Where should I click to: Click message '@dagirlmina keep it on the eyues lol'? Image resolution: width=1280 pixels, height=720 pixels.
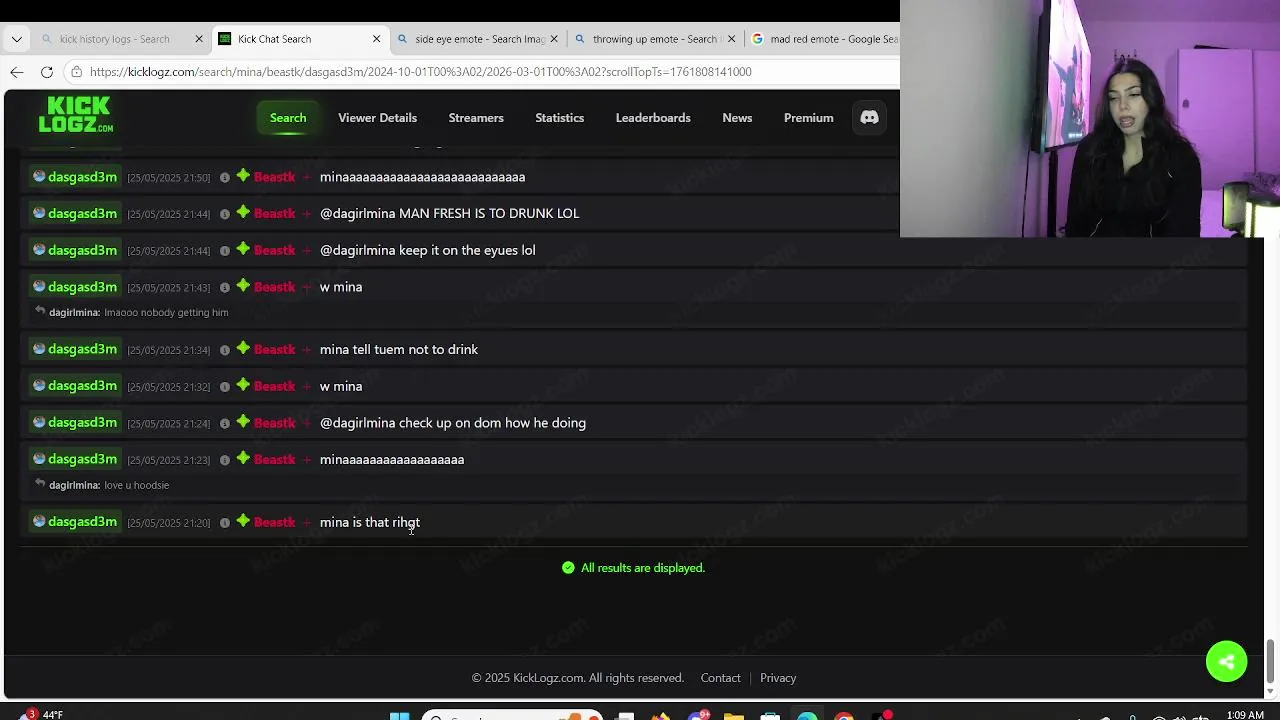(427, 250)
